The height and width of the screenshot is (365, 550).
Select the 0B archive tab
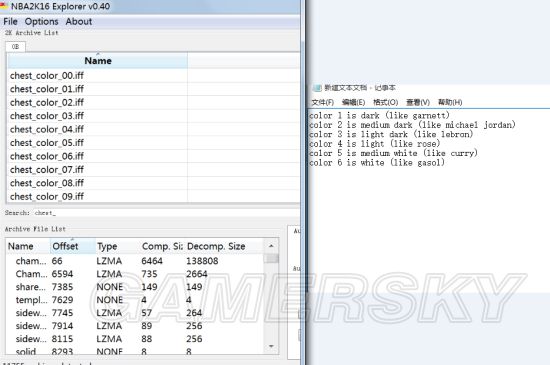click(15, 47)
